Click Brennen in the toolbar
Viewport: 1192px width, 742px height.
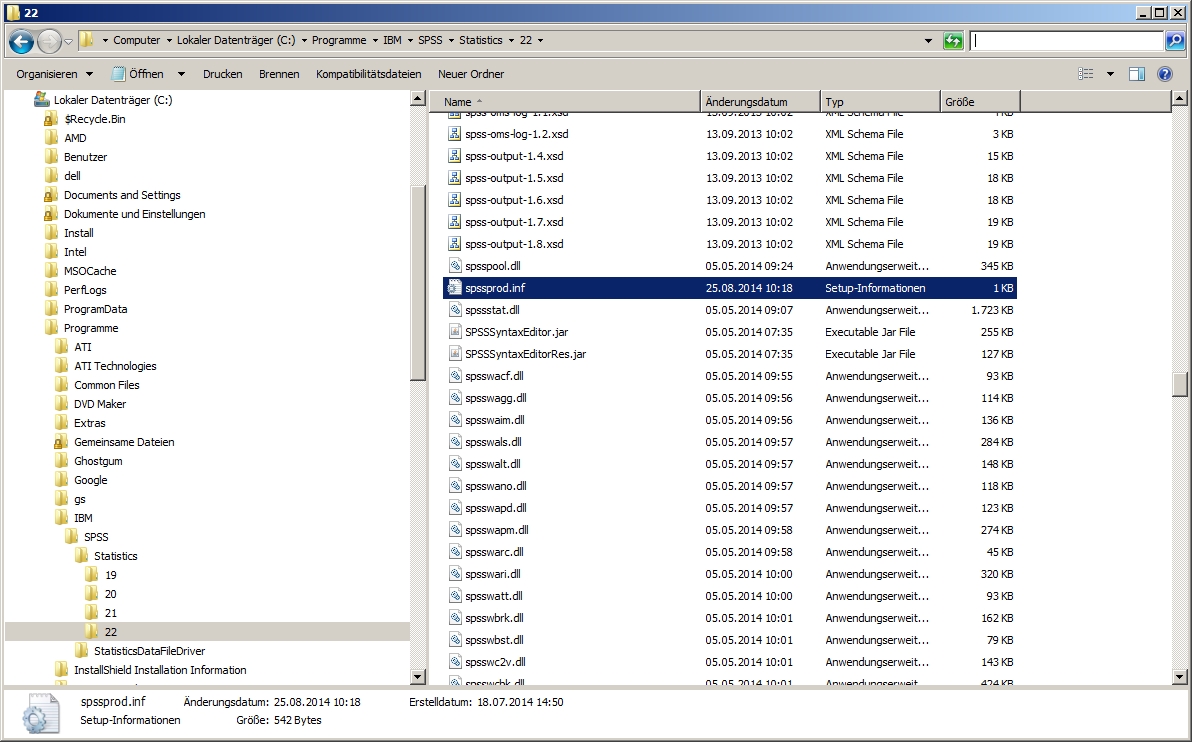279,74
